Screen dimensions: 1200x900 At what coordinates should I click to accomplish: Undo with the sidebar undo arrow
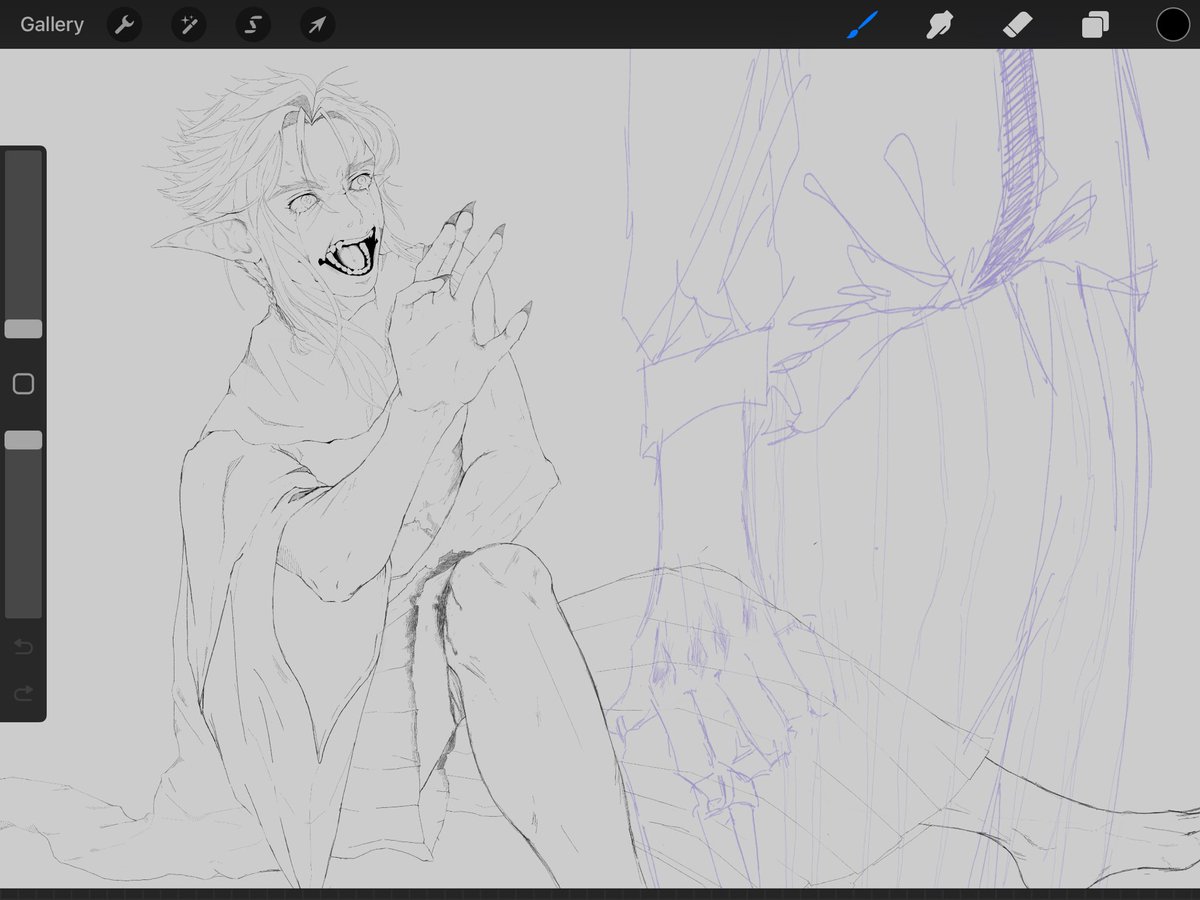tap(23, 647)
